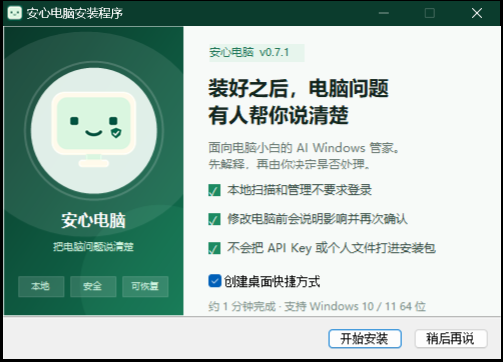Click the smiling monitor mascot logo
The width and height of the screenshot is (503, 362).
[x=94, y=130]
